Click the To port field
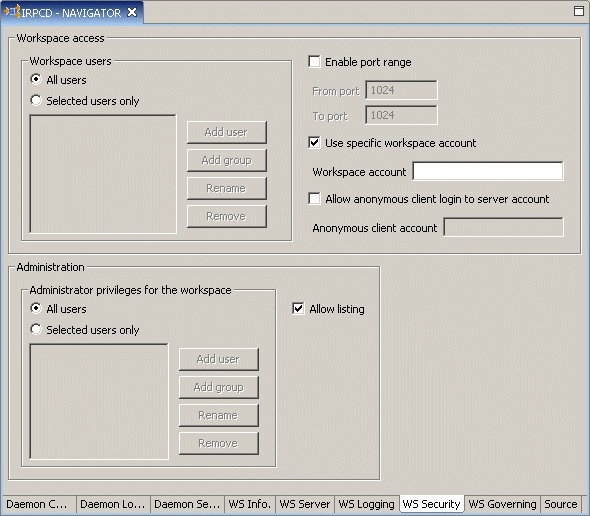 [401, 115]
